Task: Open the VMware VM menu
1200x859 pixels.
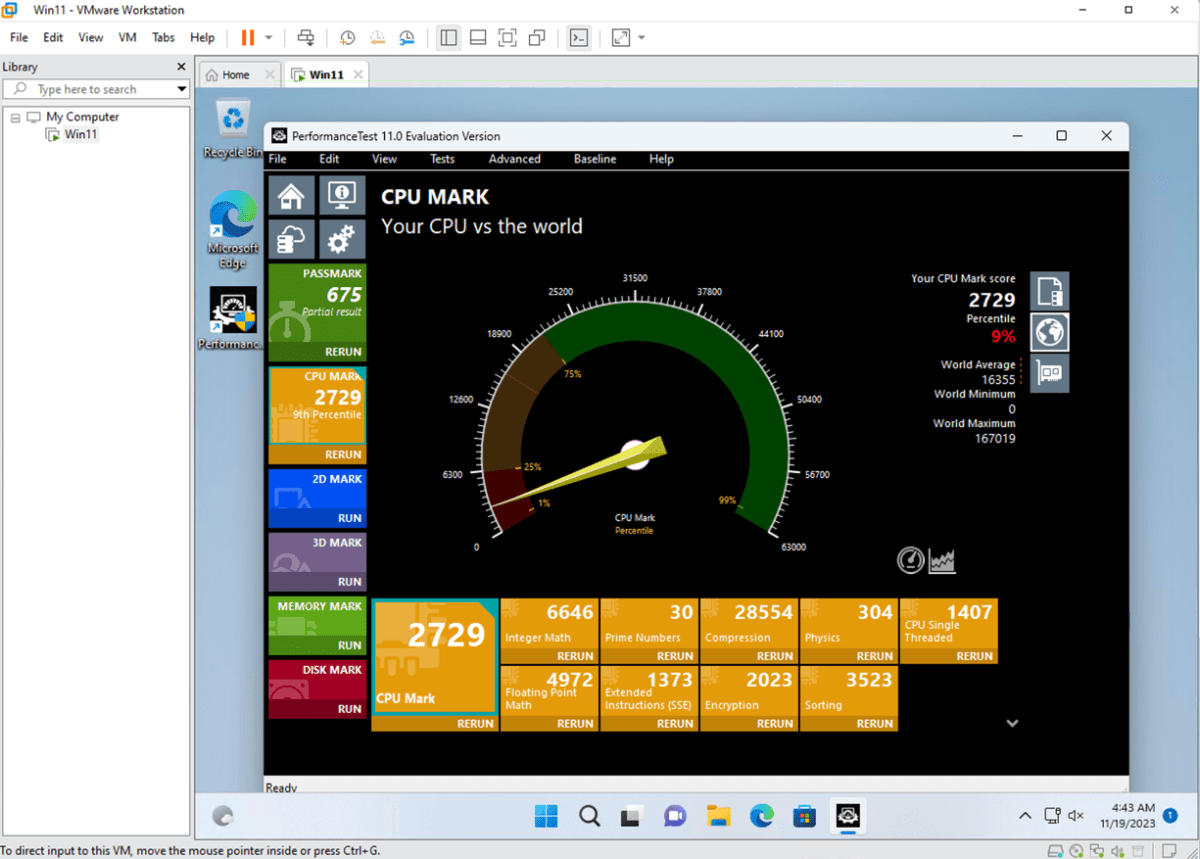Action: click(x=127, y=38)
